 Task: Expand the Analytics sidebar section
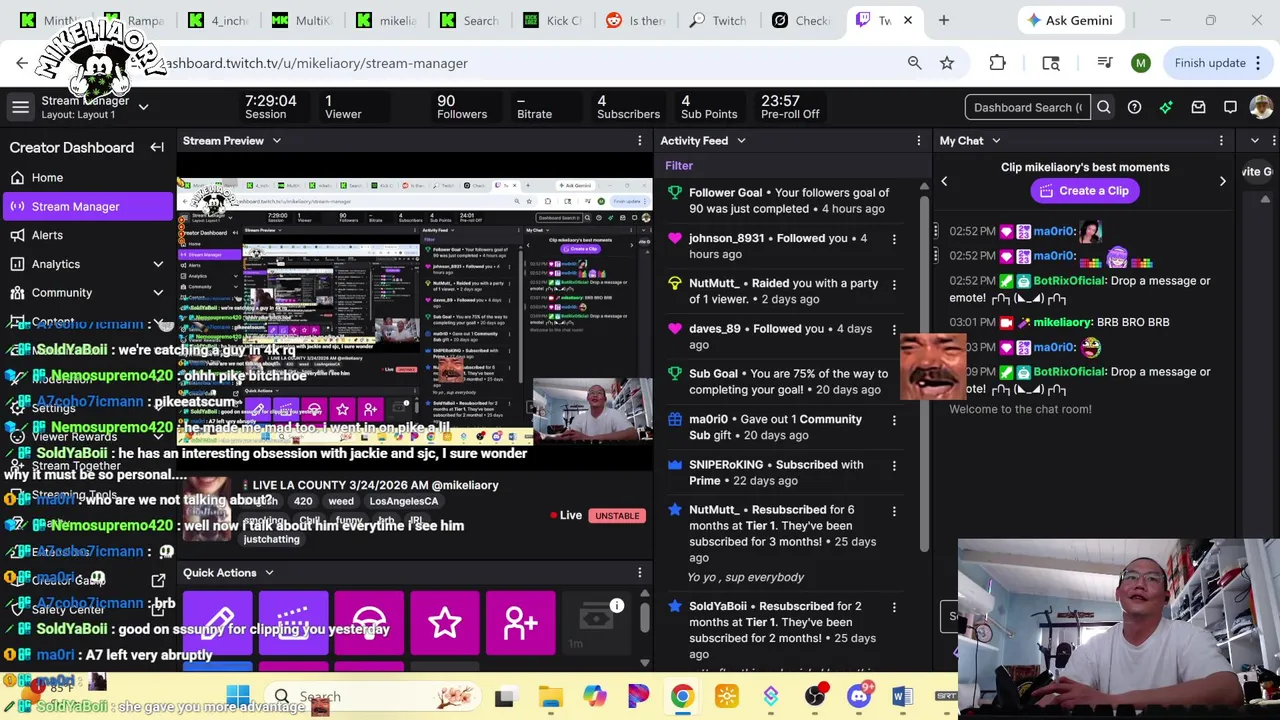coord(158,264)
